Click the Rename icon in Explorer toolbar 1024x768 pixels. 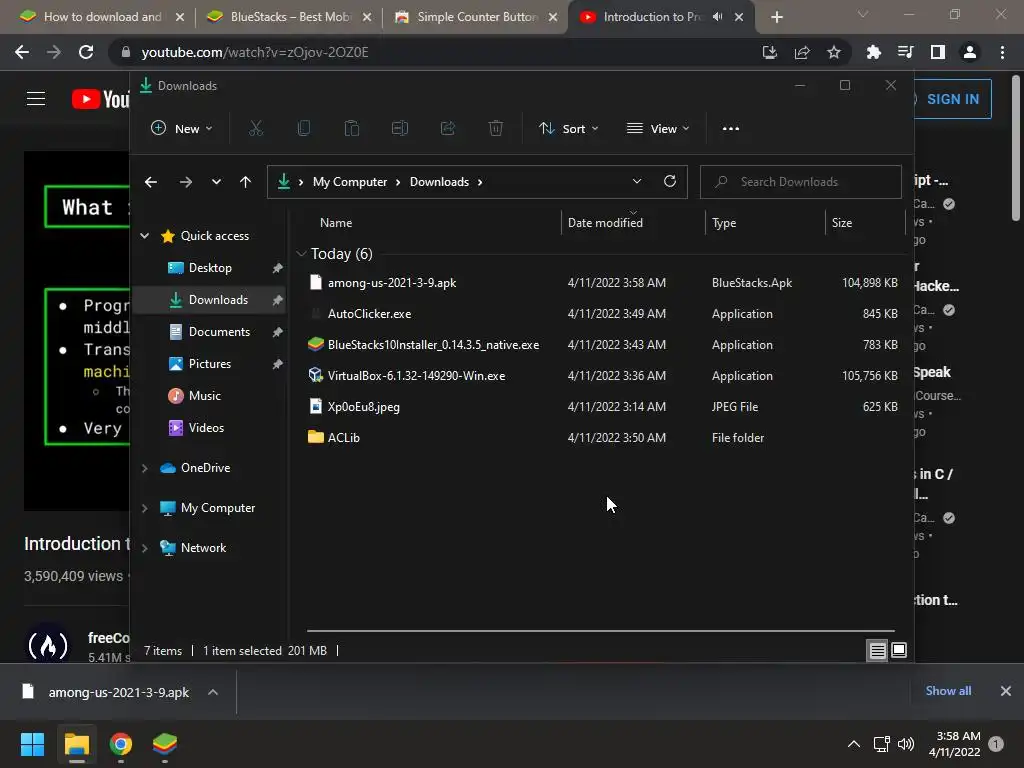pyautogui.click(x=400, y=129)
